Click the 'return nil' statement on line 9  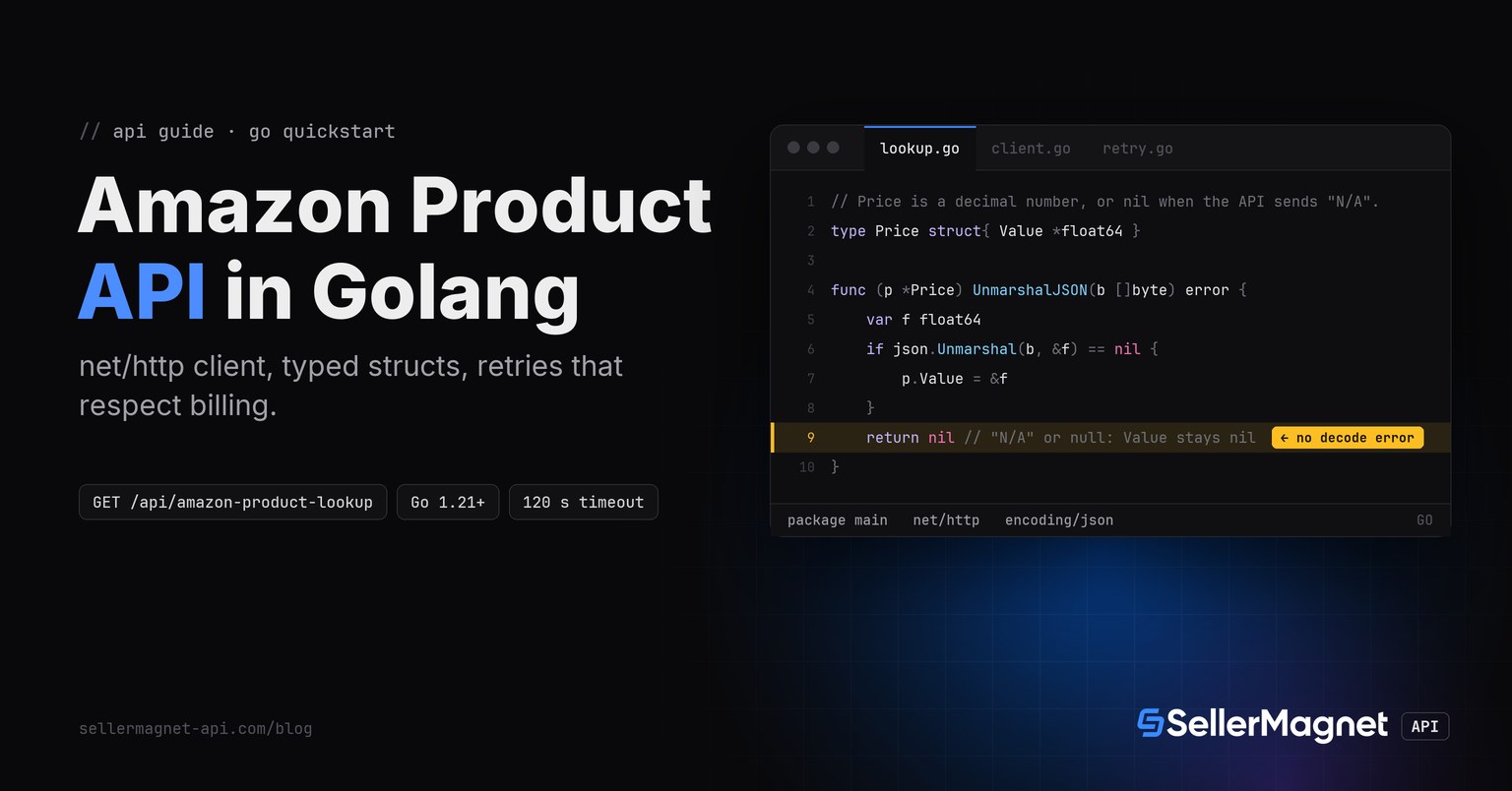tap(911, 438)
